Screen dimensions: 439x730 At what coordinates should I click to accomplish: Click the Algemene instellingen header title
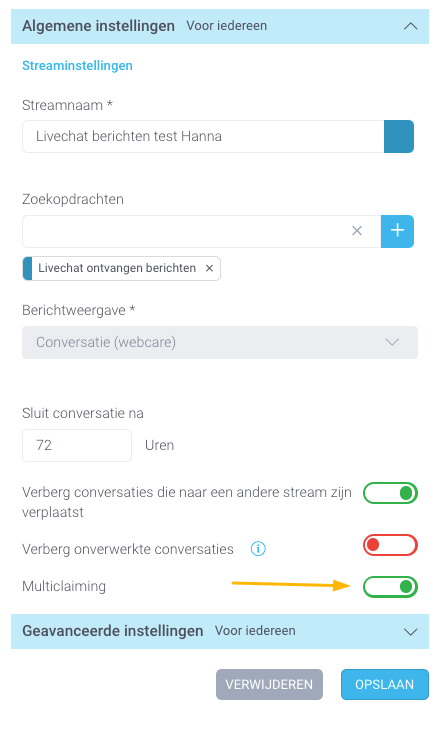pyautogui.click(x=98, y=26)
